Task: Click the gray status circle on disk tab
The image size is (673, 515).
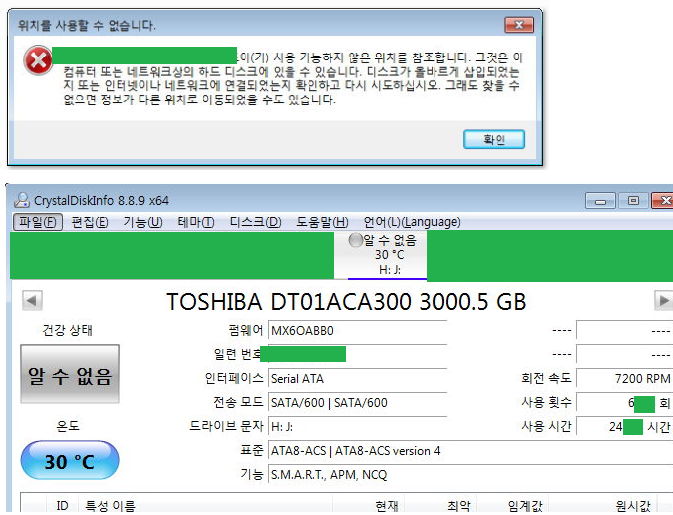Action: tap(355, 240)
